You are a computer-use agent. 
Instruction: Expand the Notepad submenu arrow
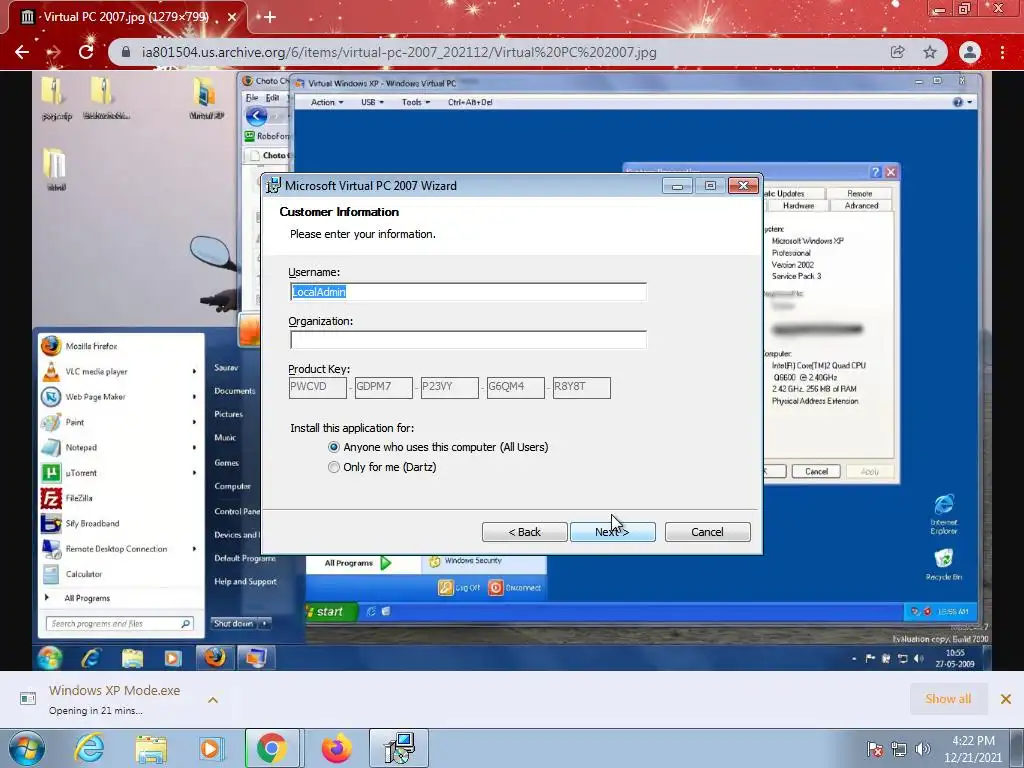tap(194, 448)
